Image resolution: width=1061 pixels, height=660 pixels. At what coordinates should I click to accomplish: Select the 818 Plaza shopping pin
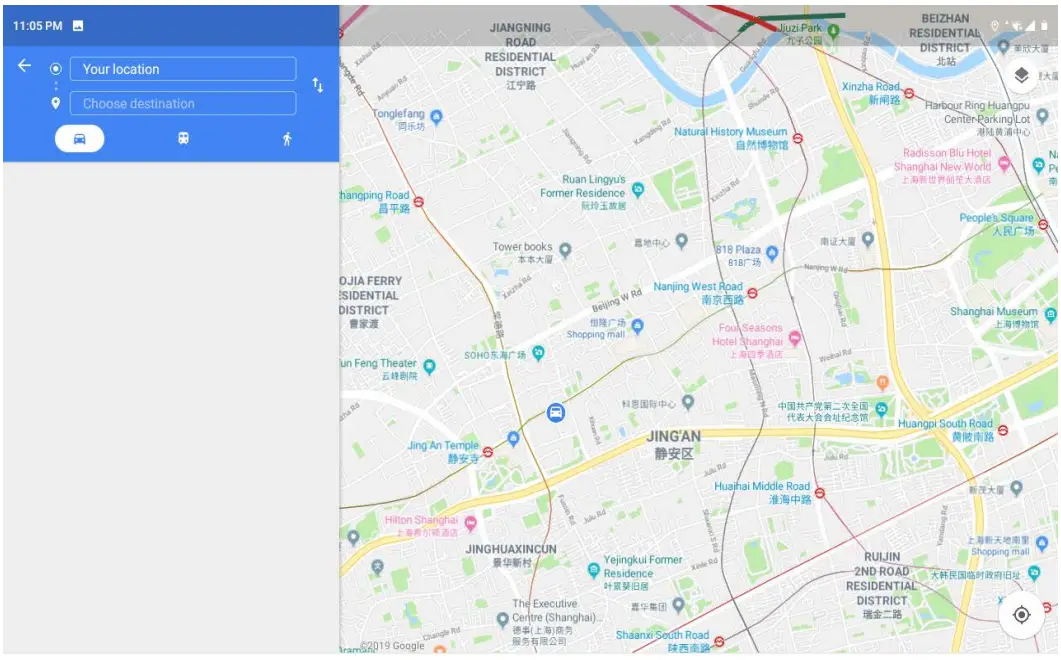pyautogui.click(x=772, y=253)
